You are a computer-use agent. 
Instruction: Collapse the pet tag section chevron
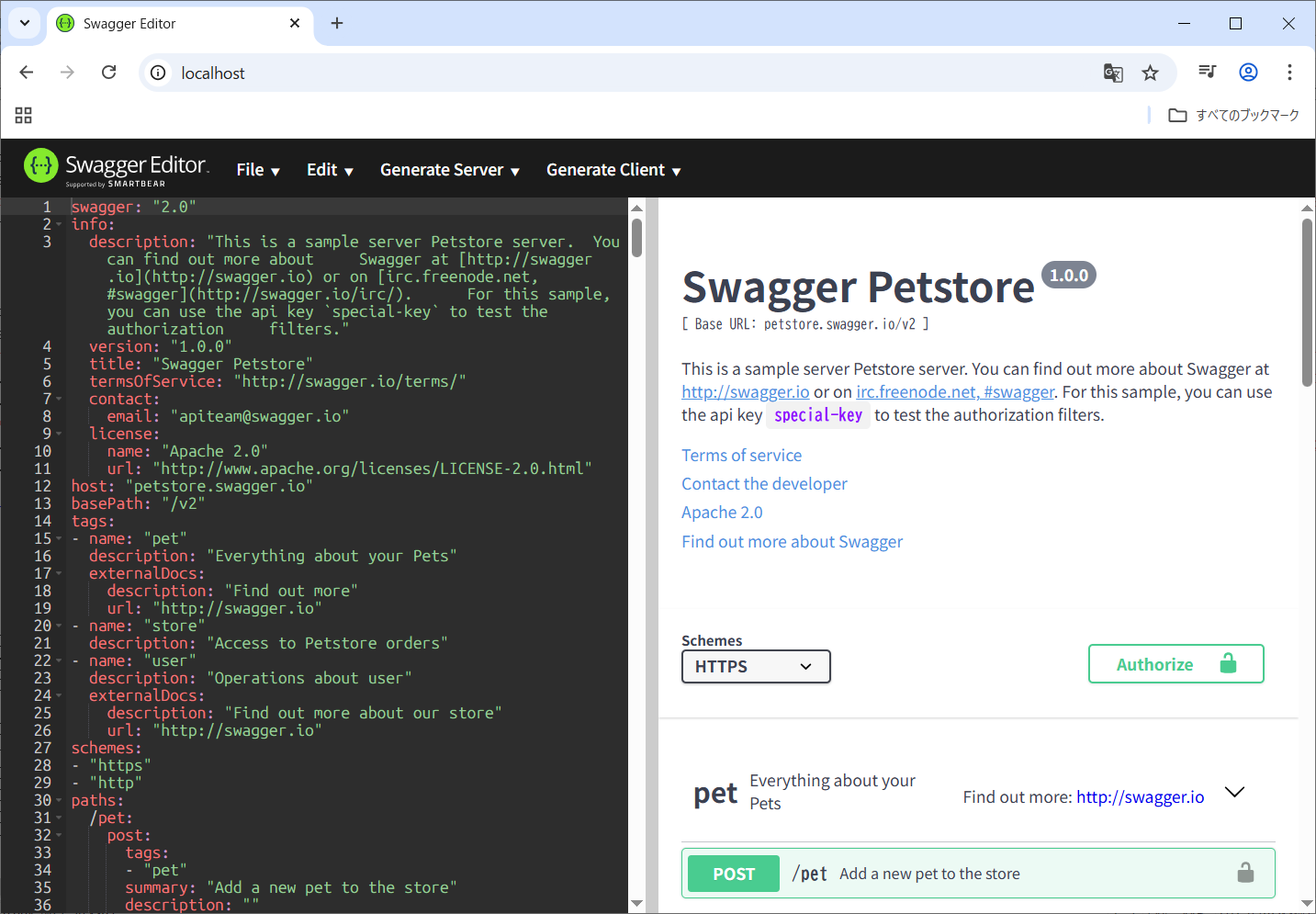1235,792
